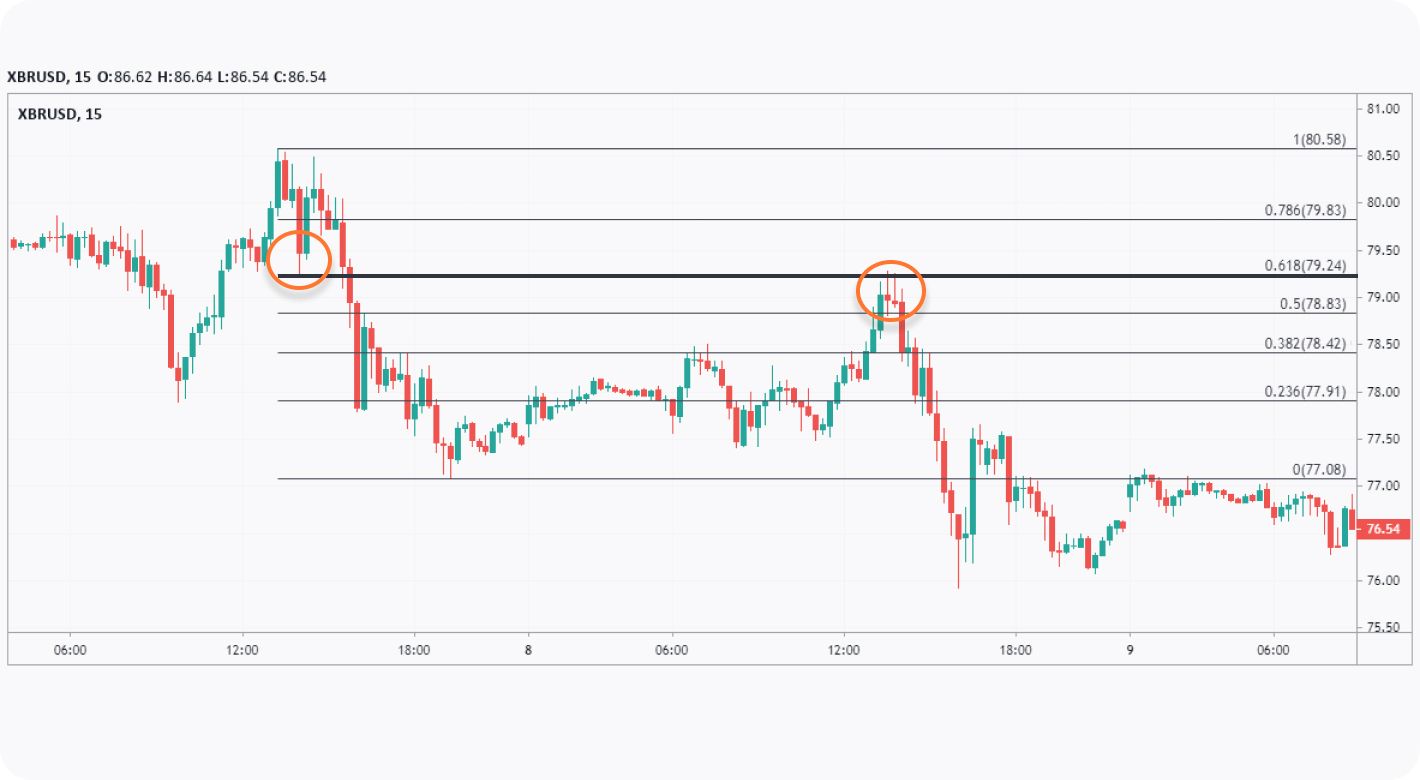Viewport: 1420px width, 780px height.
Task: Select the 0.786(79.83) retracement label
Action: pos(1303,210)
